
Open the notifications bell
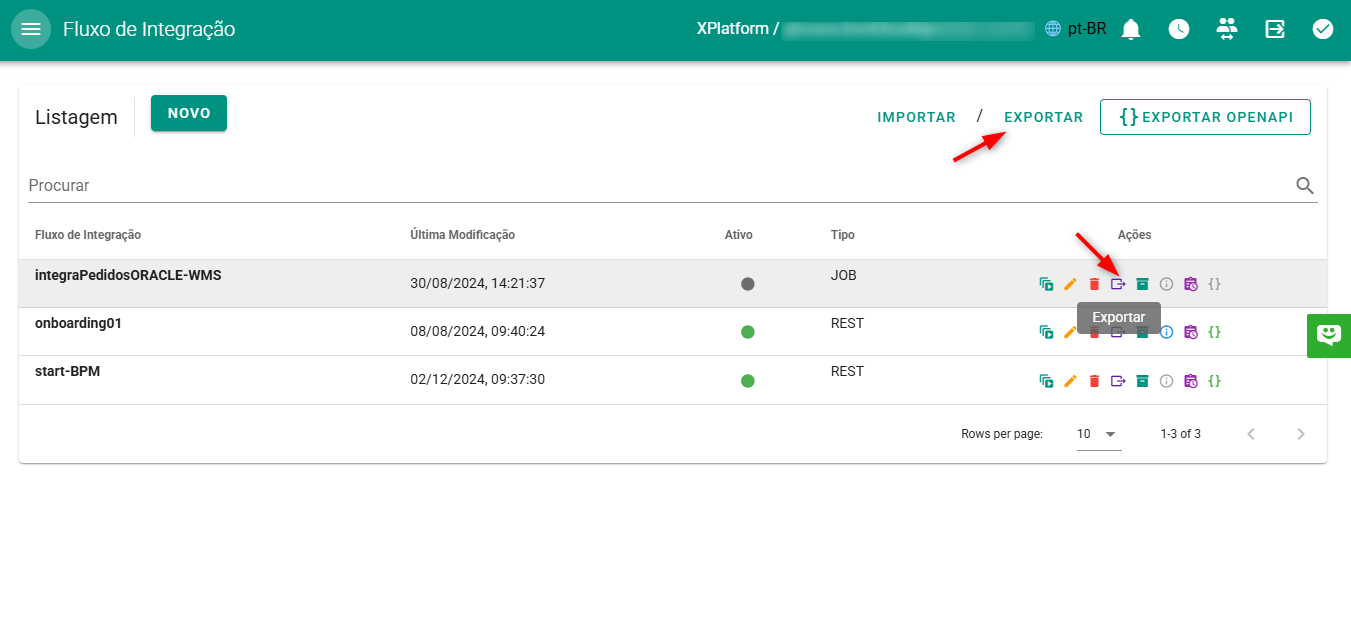click(1131, 29)
